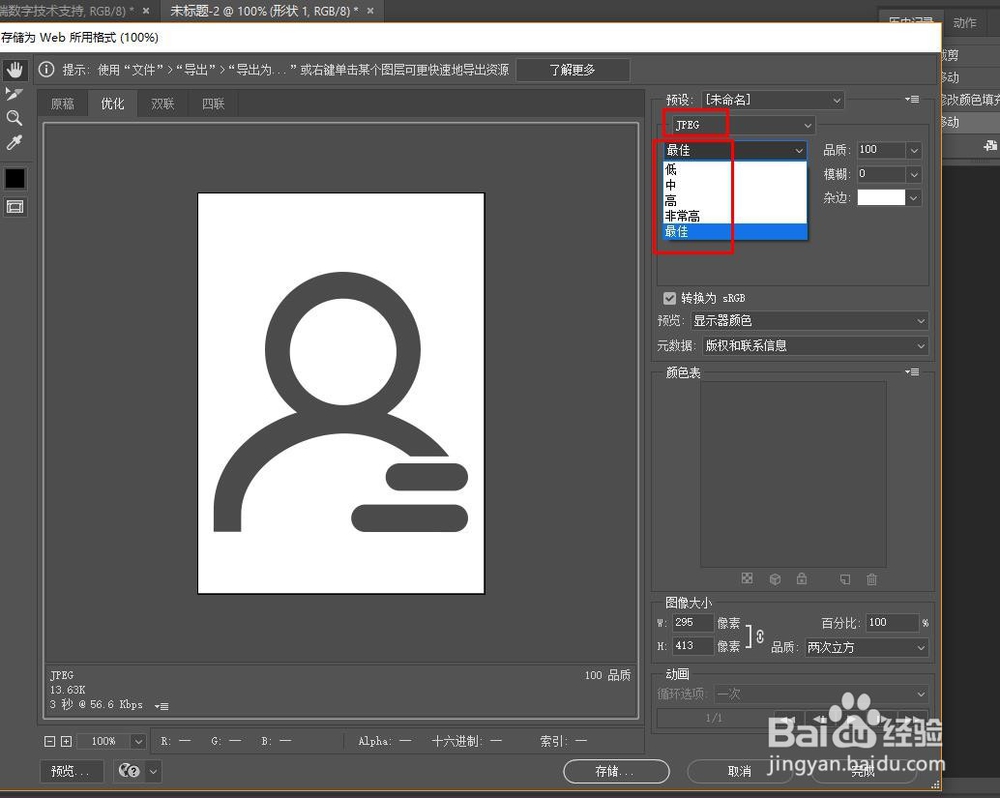Choose highlighted 最佳 option in list

click(x=735, y=232)
